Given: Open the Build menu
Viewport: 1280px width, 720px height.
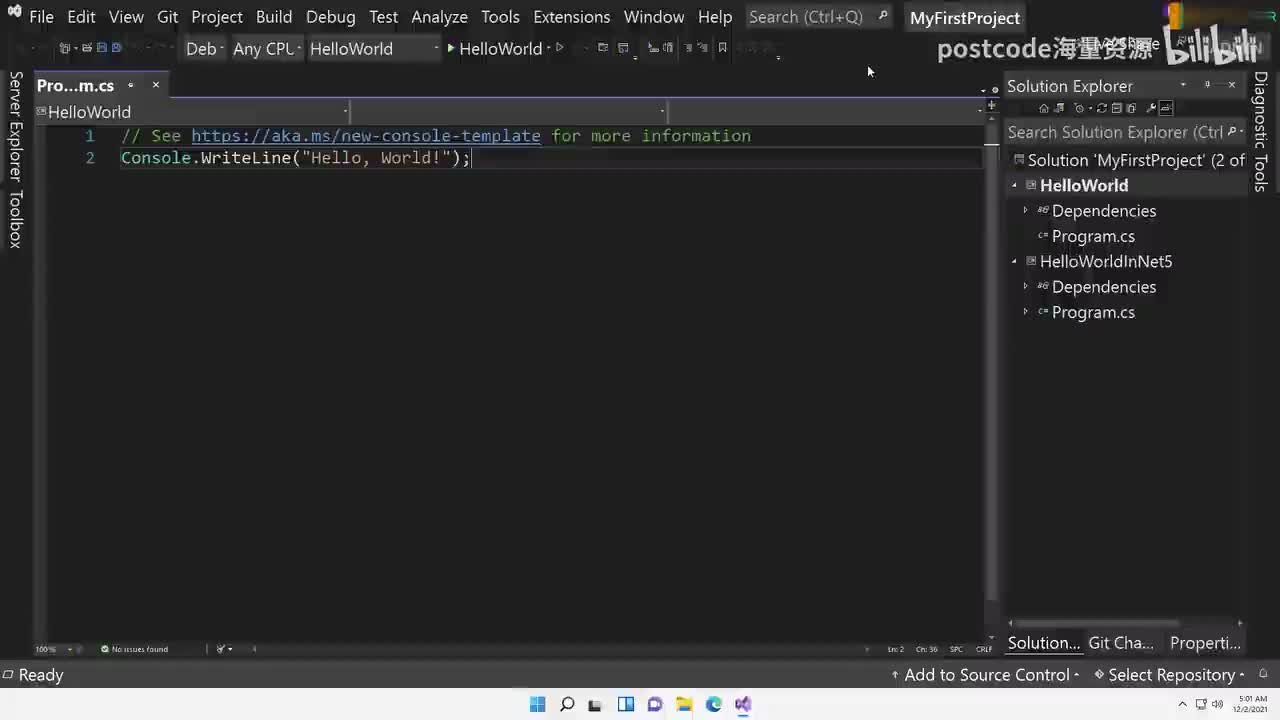Looking at the screenshot, I should pyautogui.click(x=274, y=17).
